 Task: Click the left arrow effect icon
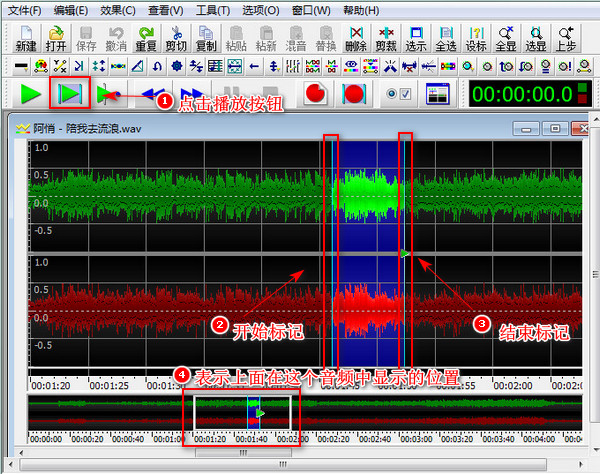tap(254, 66)
